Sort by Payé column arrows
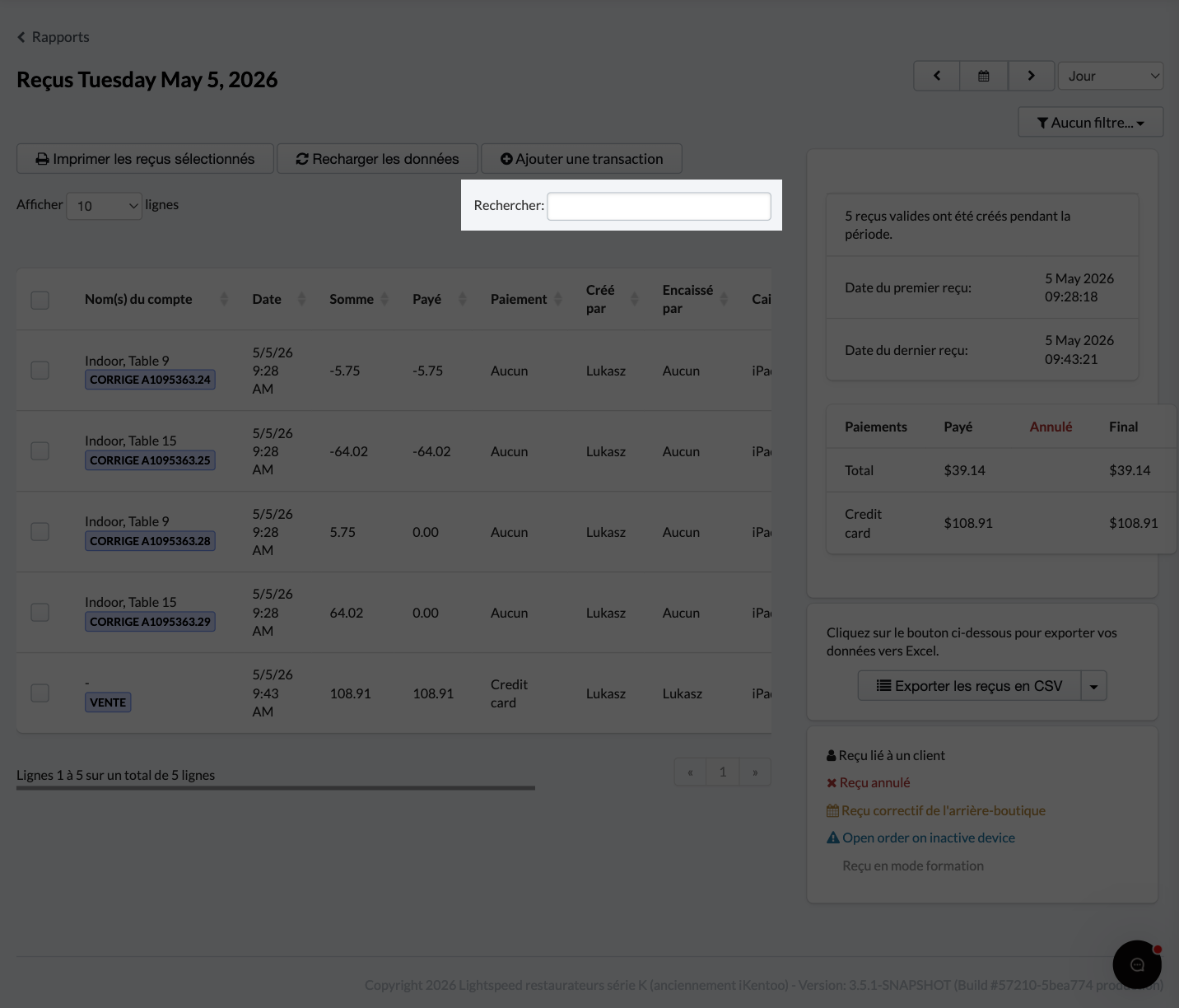The height and width of the screenshot is (1008, 1179). (x=463, y=299)
